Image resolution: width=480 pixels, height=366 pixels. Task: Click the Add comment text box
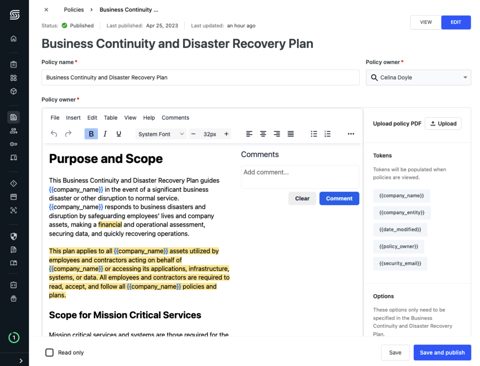[300, 177]
